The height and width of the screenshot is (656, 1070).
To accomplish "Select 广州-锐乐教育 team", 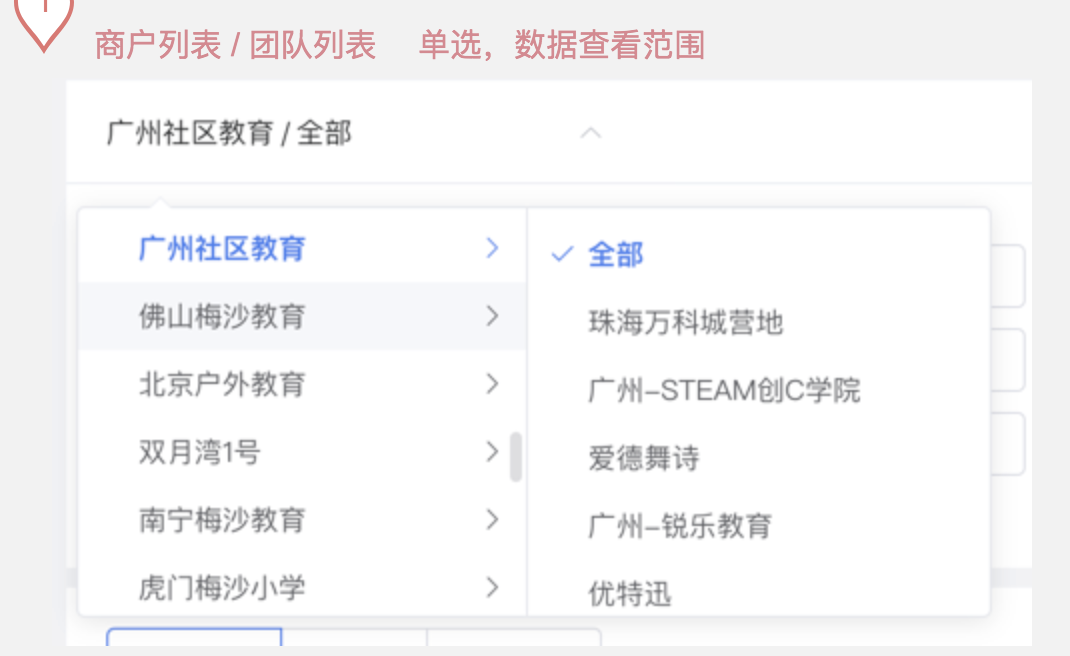I will click(x=680, y=526).
